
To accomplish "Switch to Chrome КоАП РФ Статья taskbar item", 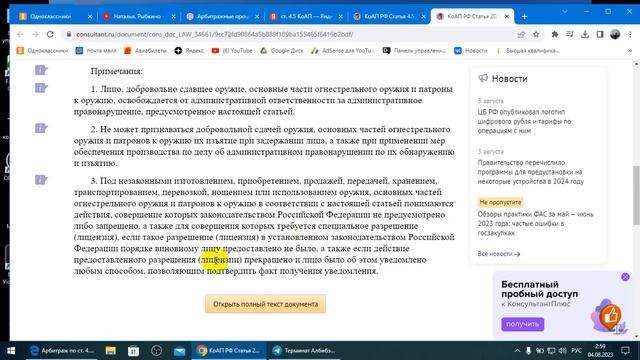I will pyautogui.click(x=229, y=351).
